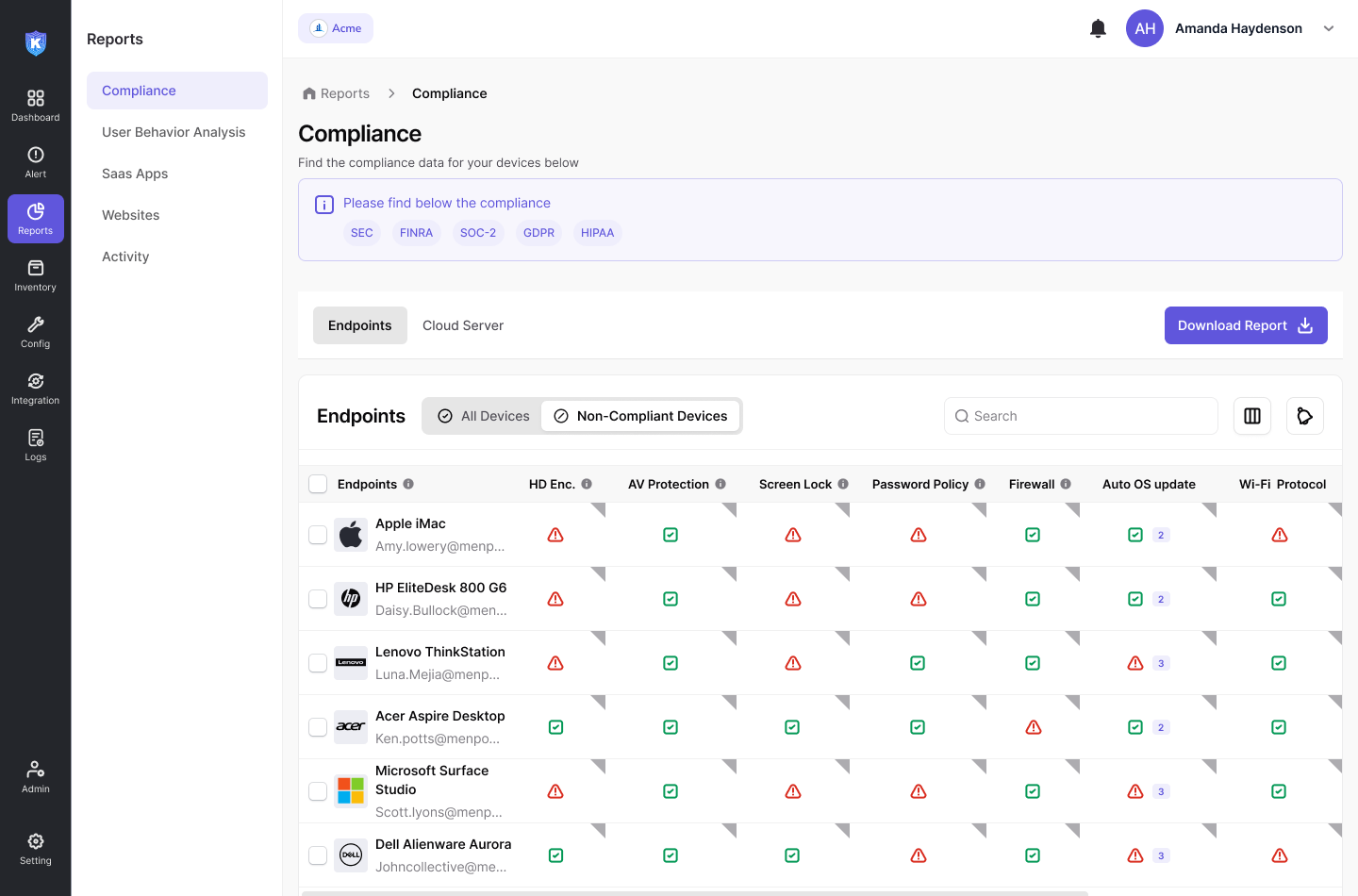Click the notification bell icon
Viewport: 1358px width, 896px height.
coord(1098,28)
